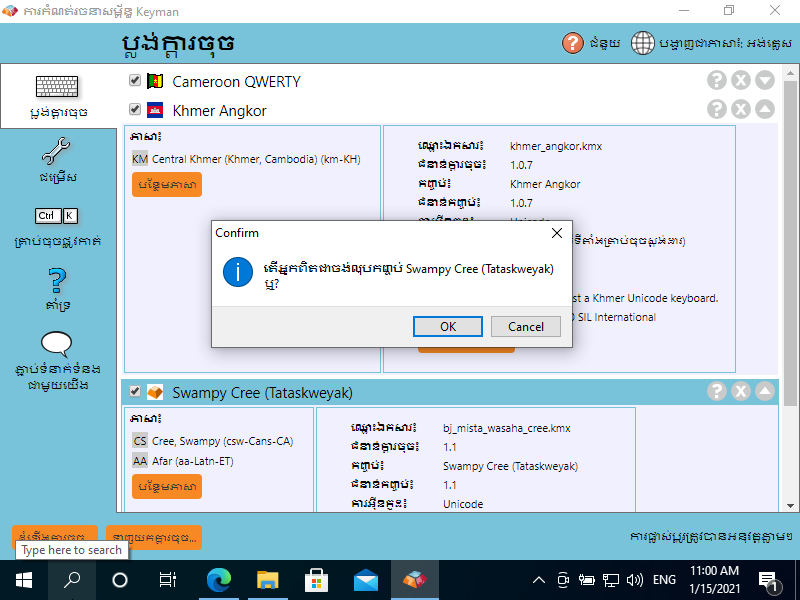The image size is (800, 600).
Task: Click the CS Cree, Swampy language entry
Action: (x=212, y=441)
